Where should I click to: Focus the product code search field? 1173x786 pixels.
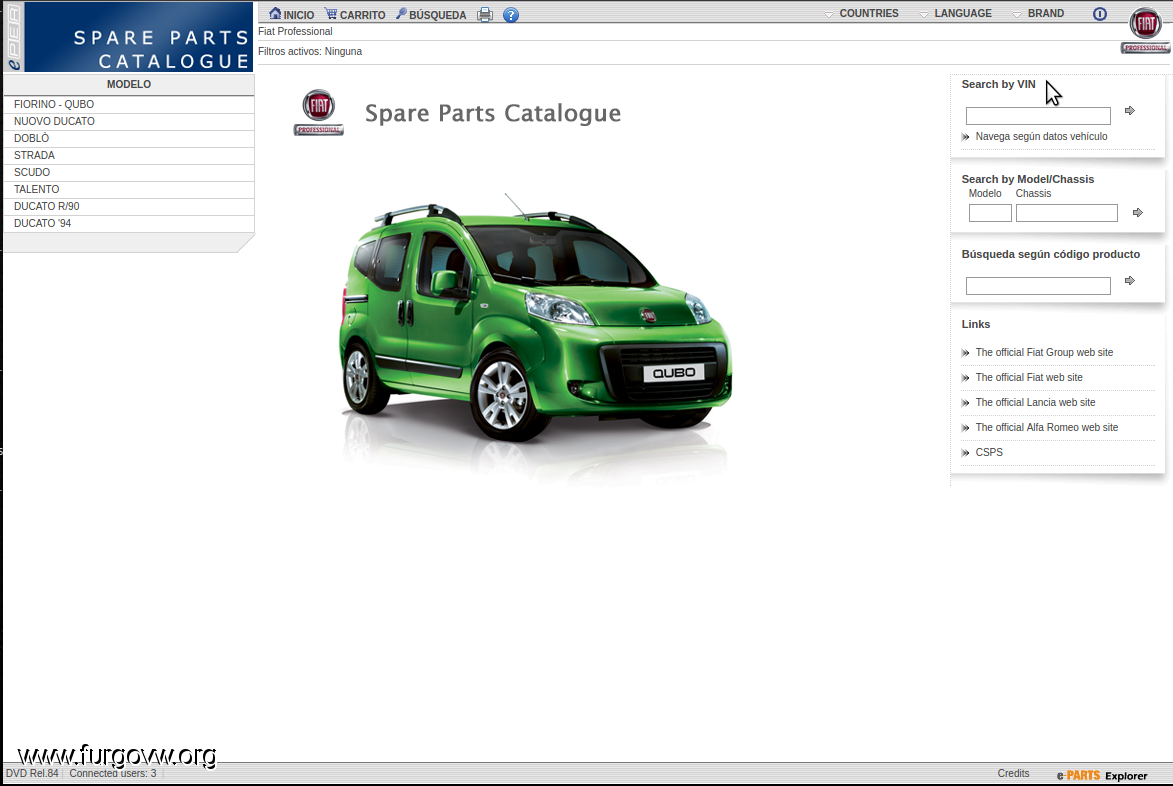click(x=1038, y=286)
